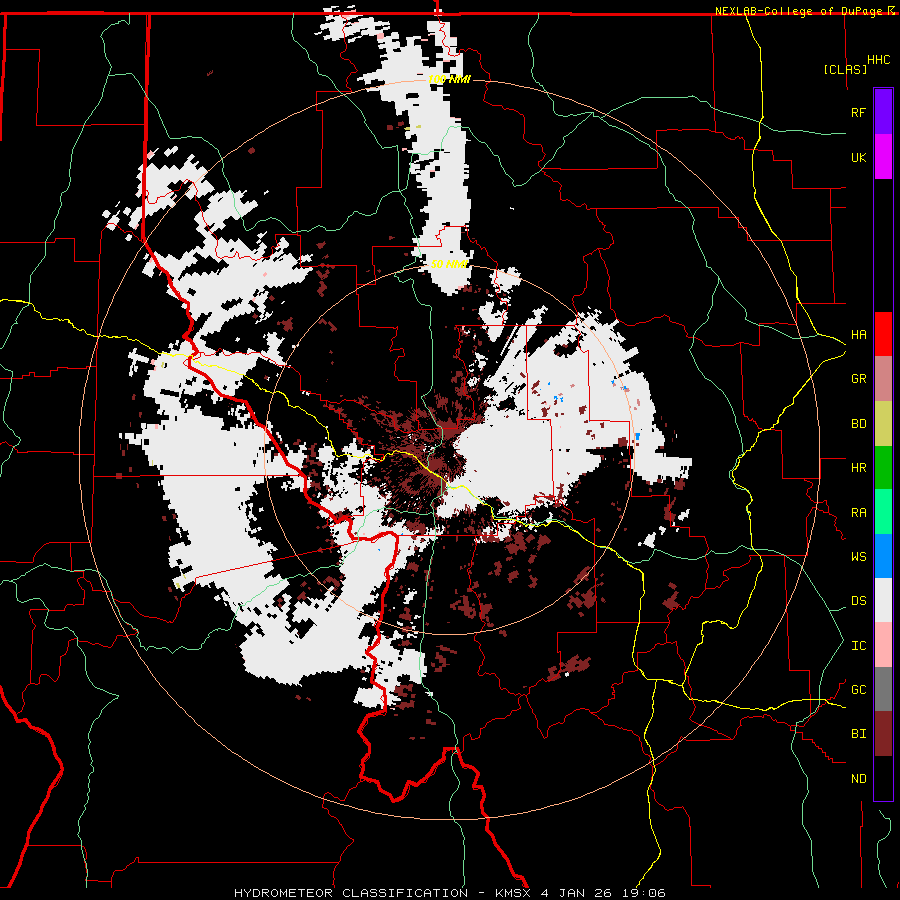
Task: Click the 'RA' legend label
Action: (x=858, y=513)
